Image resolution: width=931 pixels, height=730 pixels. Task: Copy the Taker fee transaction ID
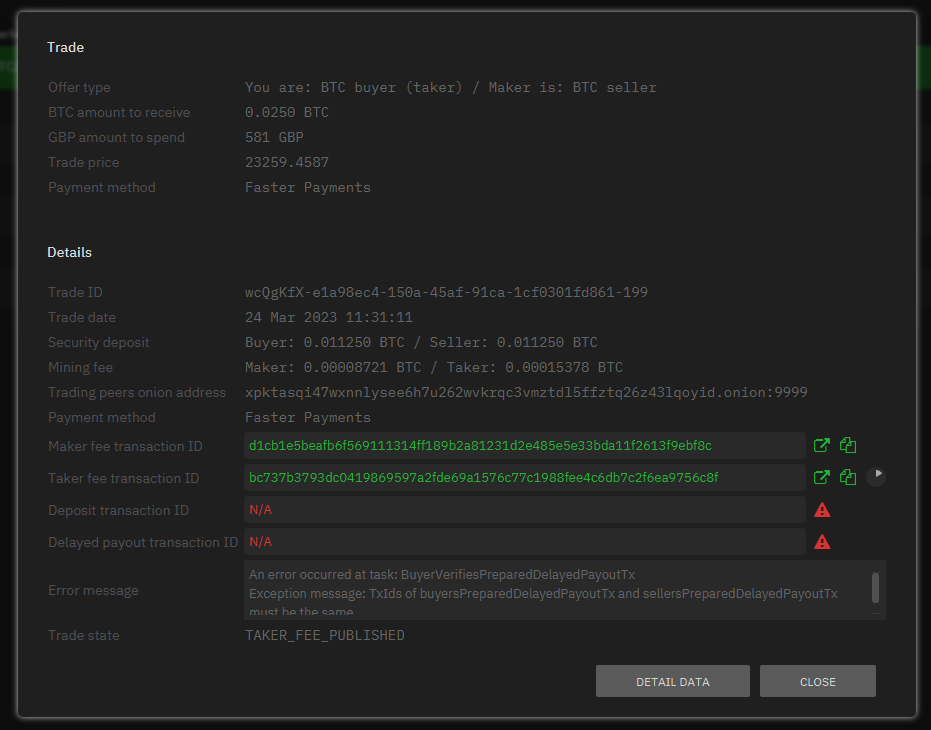848,477
